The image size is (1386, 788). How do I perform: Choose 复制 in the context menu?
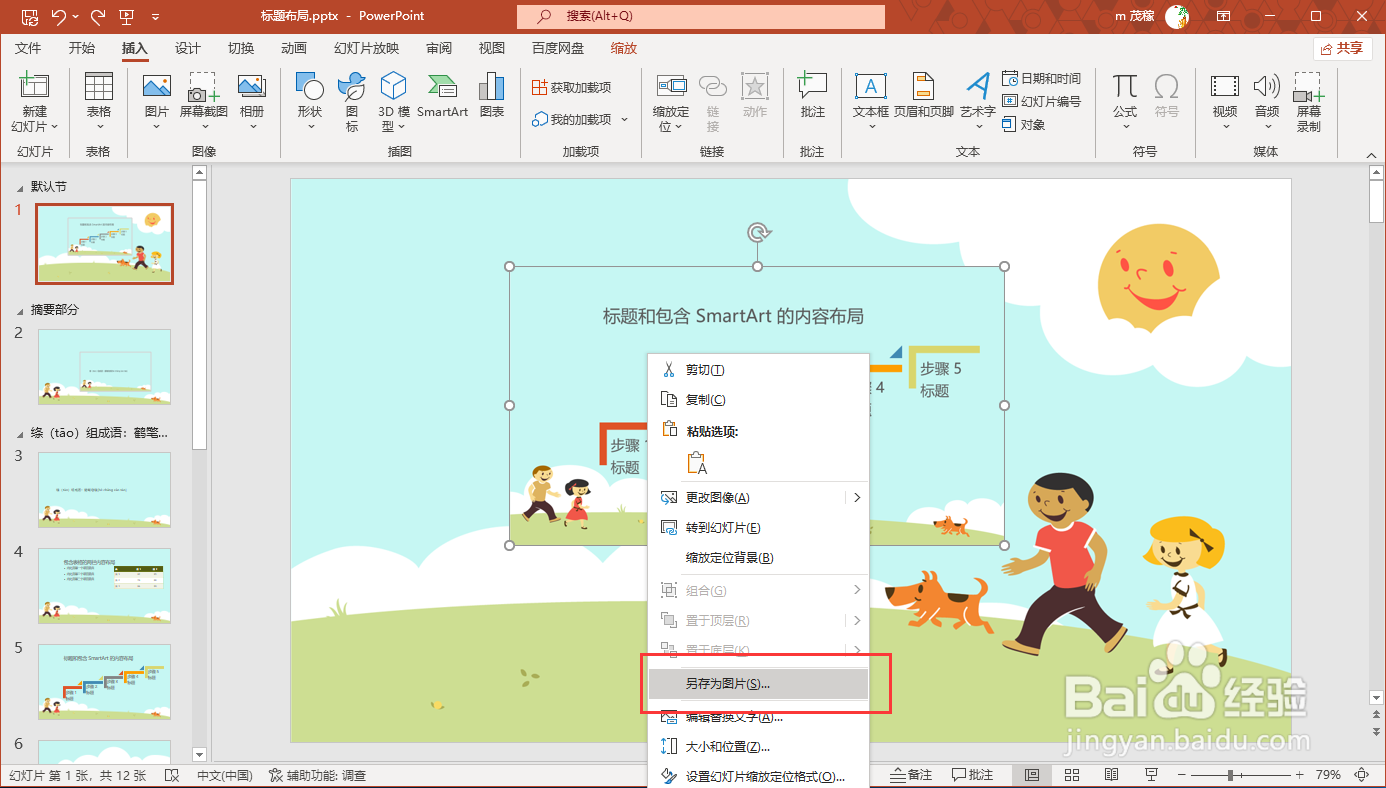[x=758, y=400]
